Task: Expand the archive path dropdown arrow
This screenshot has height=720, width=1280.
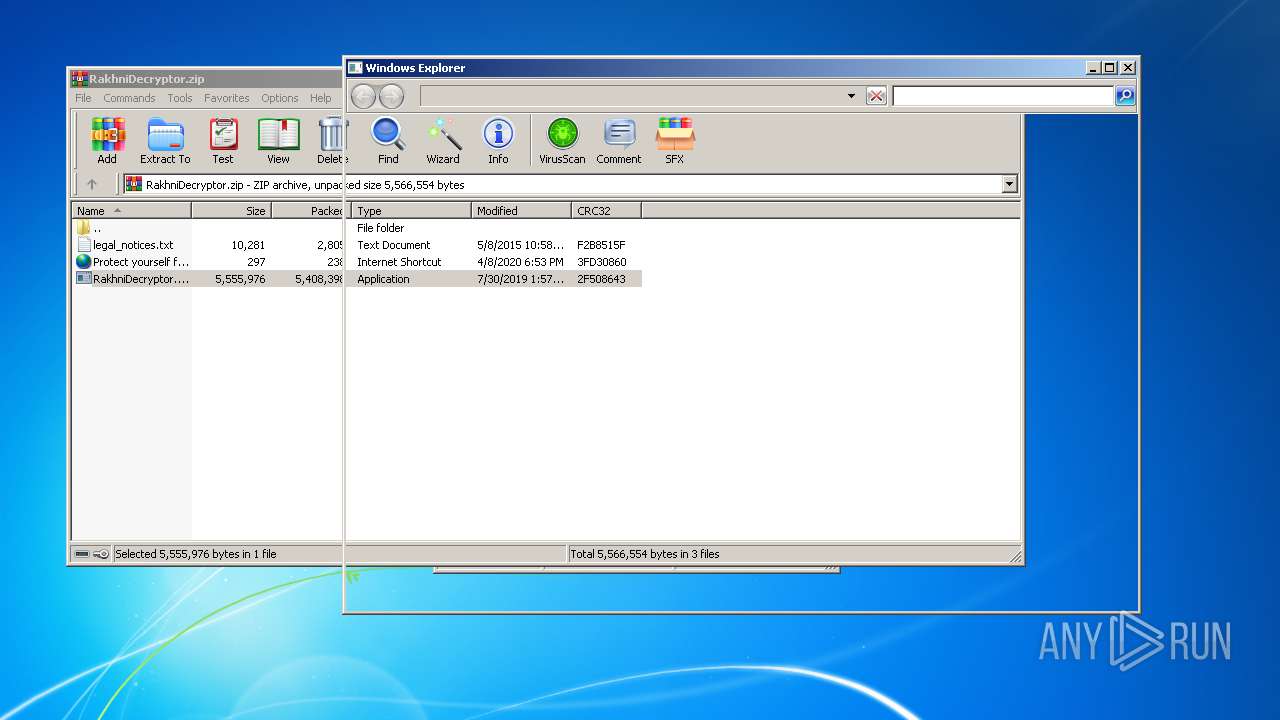Action: coord(1009,184)
